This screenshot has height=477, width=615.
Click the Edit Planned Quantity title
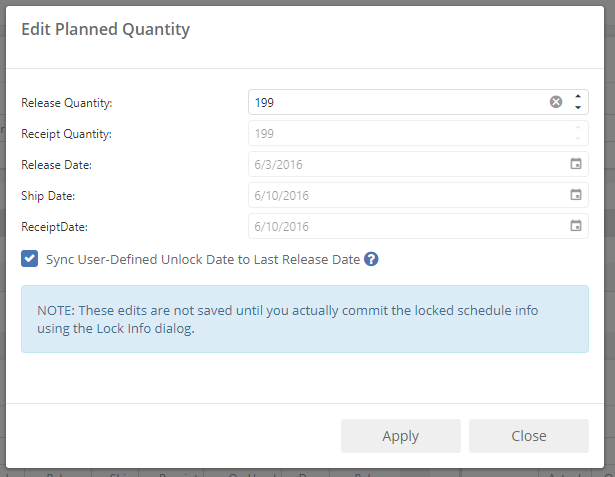[x=106, y=29]
